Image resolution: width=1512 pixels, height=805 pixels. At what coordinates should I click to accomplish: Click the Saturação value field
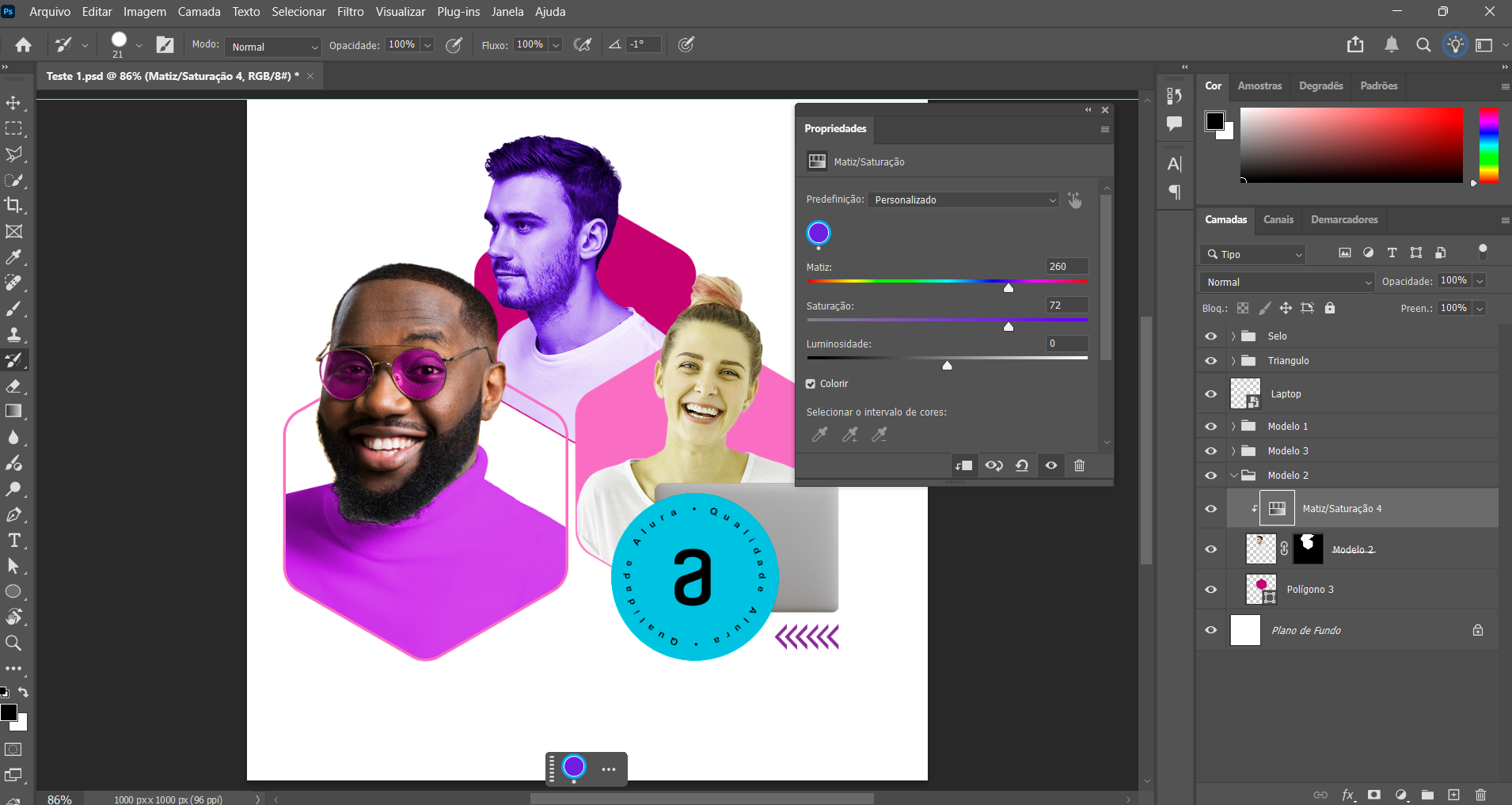click(x=1066, y=306)
